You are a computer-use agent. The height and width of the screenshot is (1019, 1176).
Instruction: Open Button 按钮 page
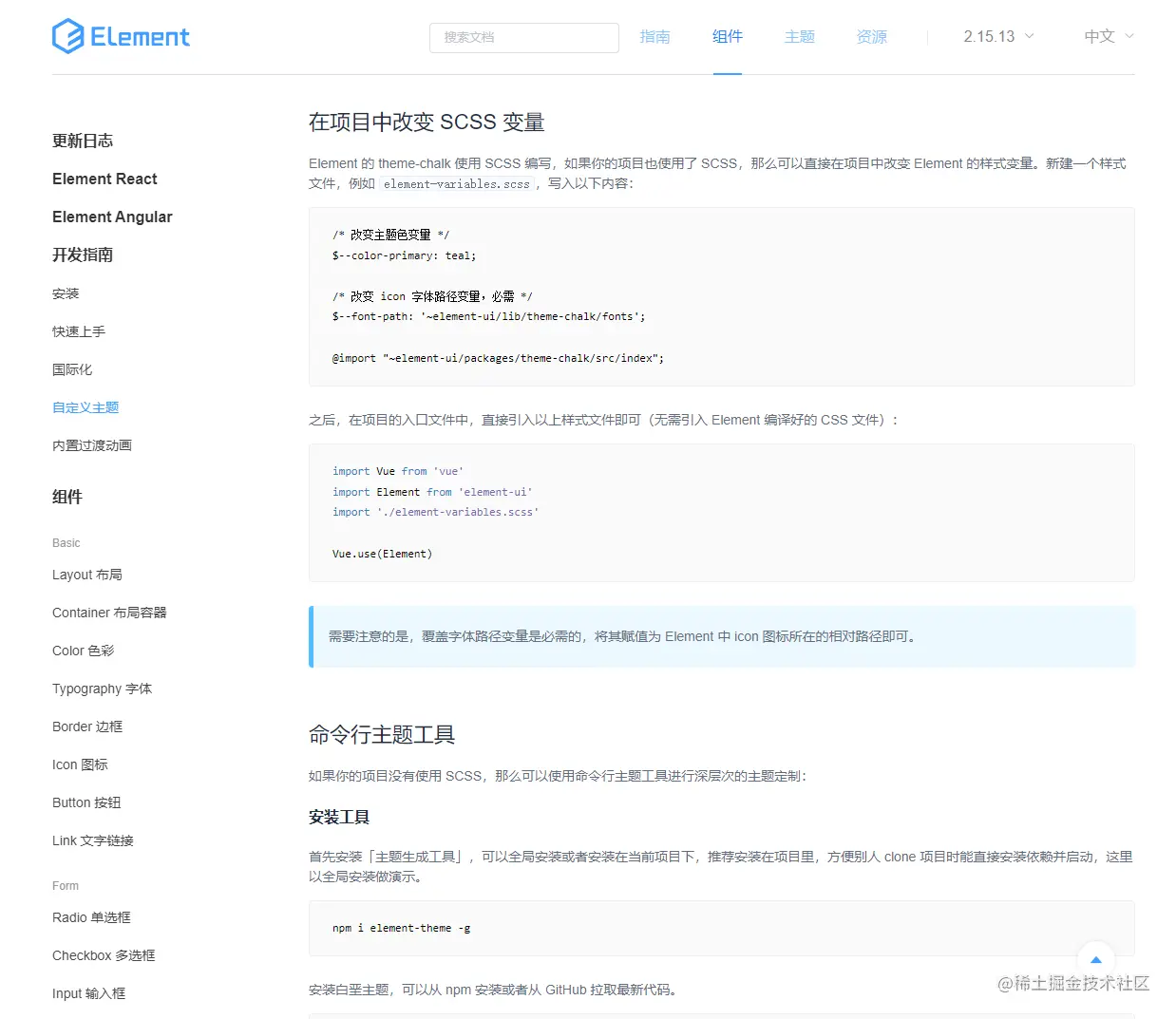tap(86, 802)
